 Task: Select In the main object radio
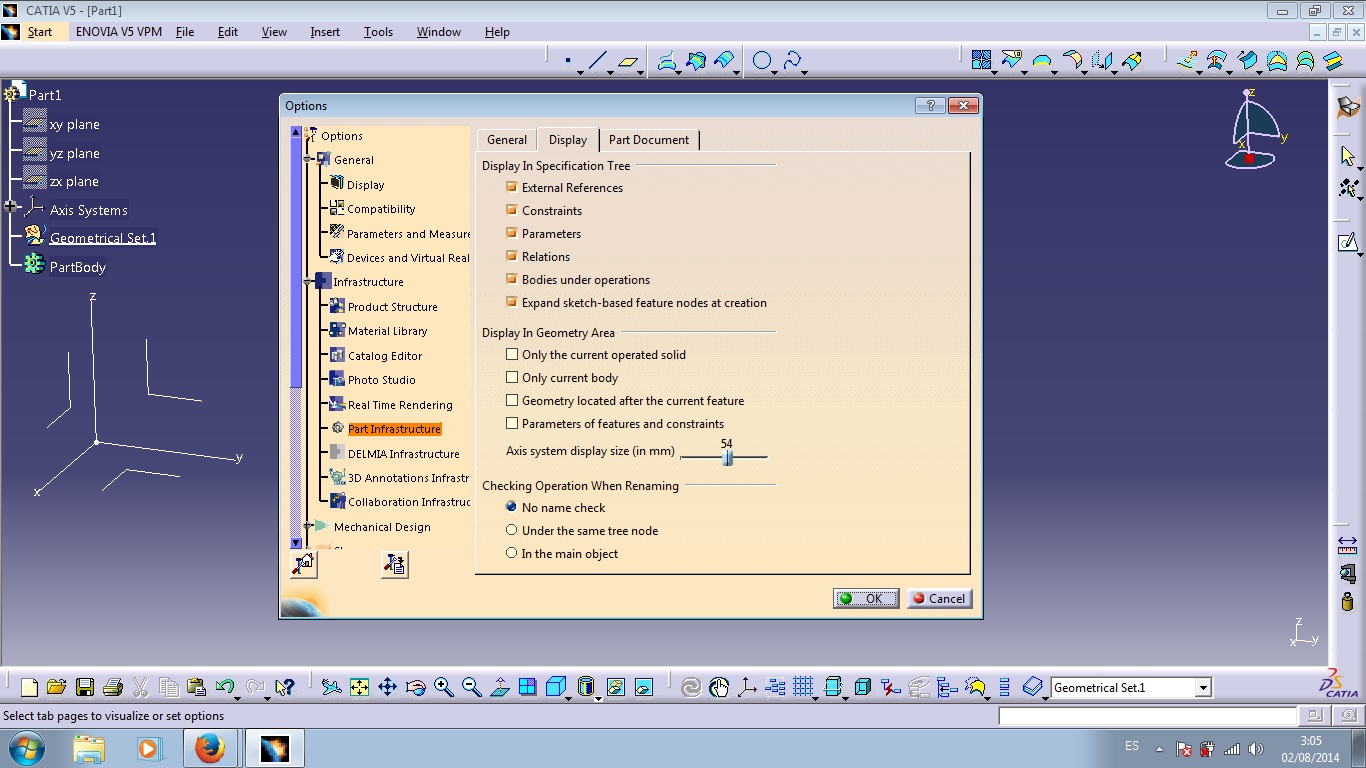tap(512, 553)
